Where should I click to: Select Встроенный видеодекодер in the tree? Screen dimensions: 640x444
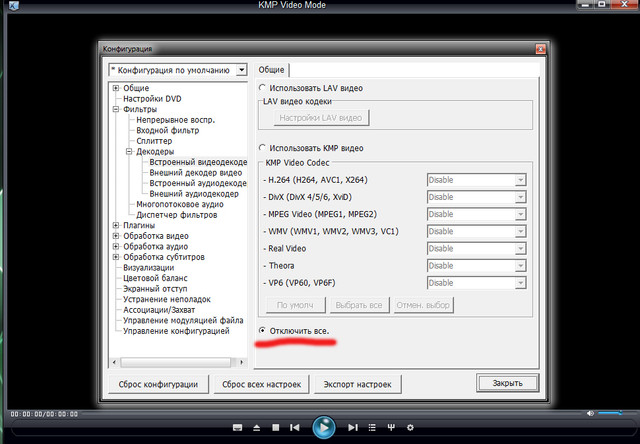point(198,162)
